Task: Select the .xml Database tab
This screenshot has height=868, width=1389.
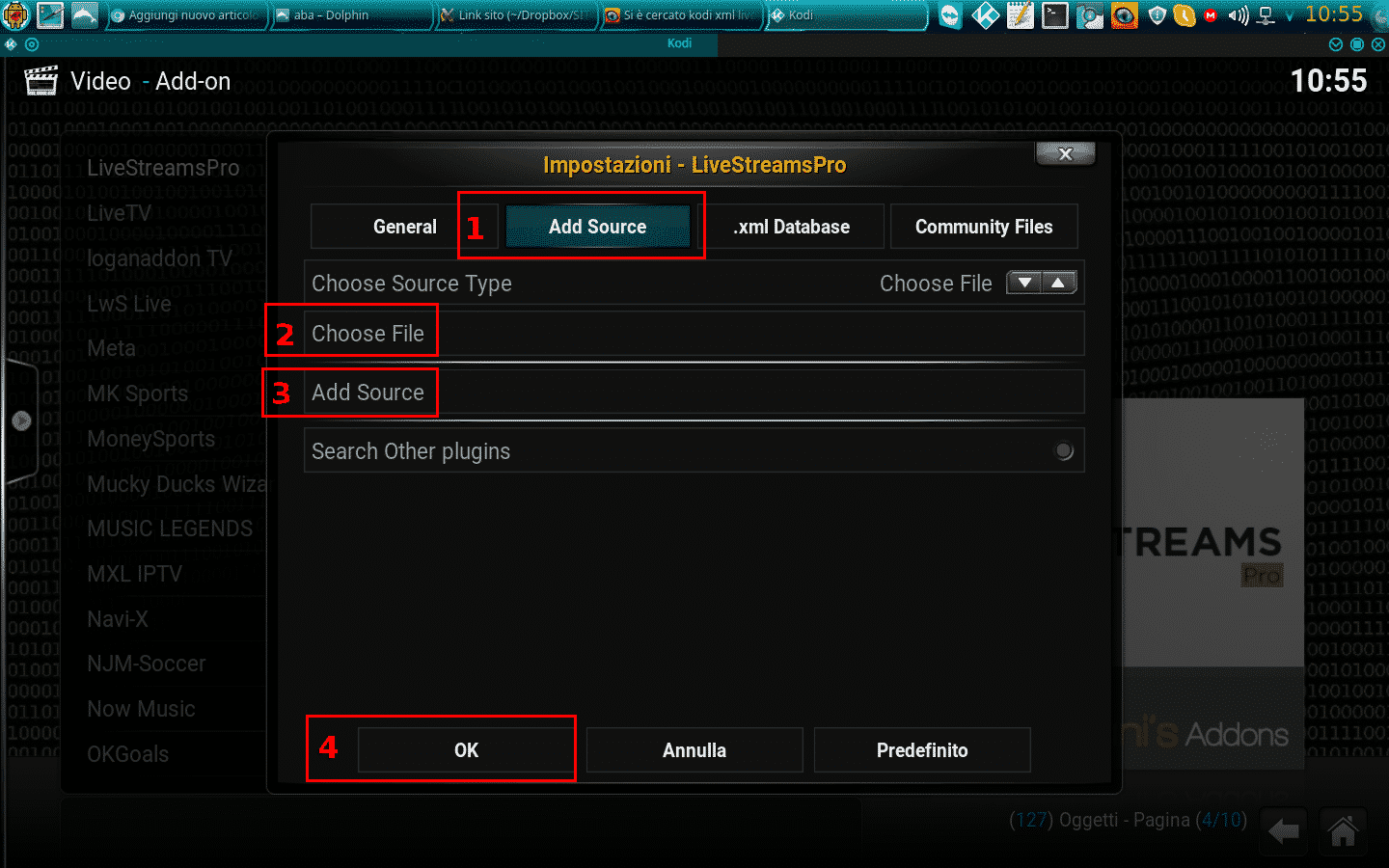Action: [x=791, y=227]
